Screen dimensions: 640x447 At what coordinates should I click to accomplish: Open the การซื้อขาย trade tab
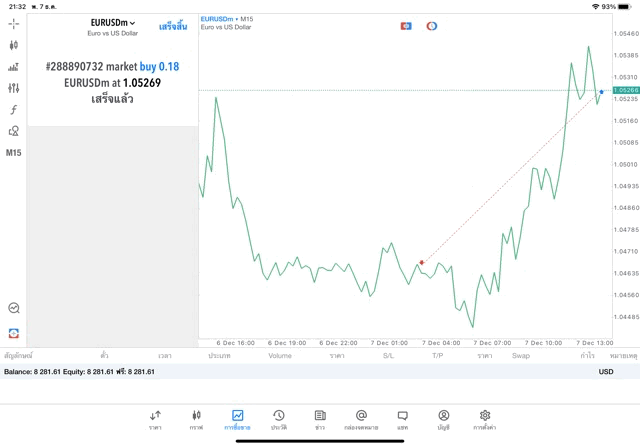tap(237, 420)
